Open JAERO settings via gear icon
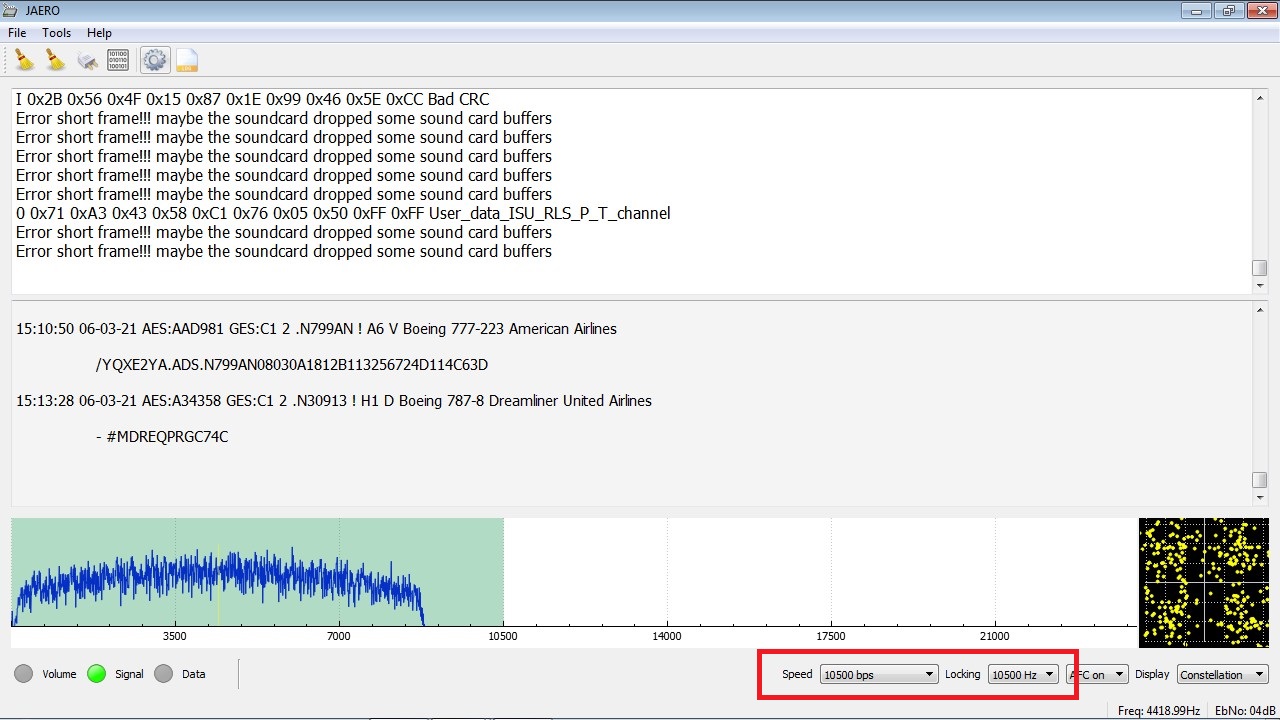 click(154, 59)
